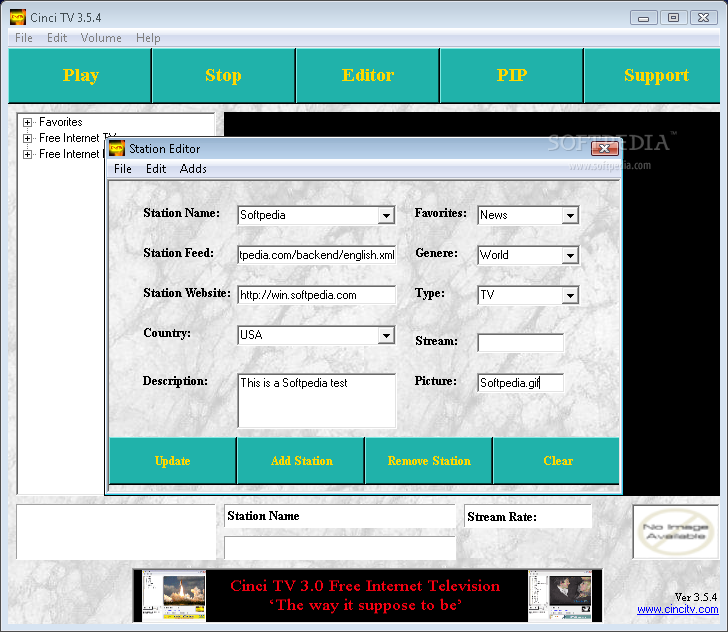
Task: Expand the third Free Internet tree node
Action: [x=27, y=154]
